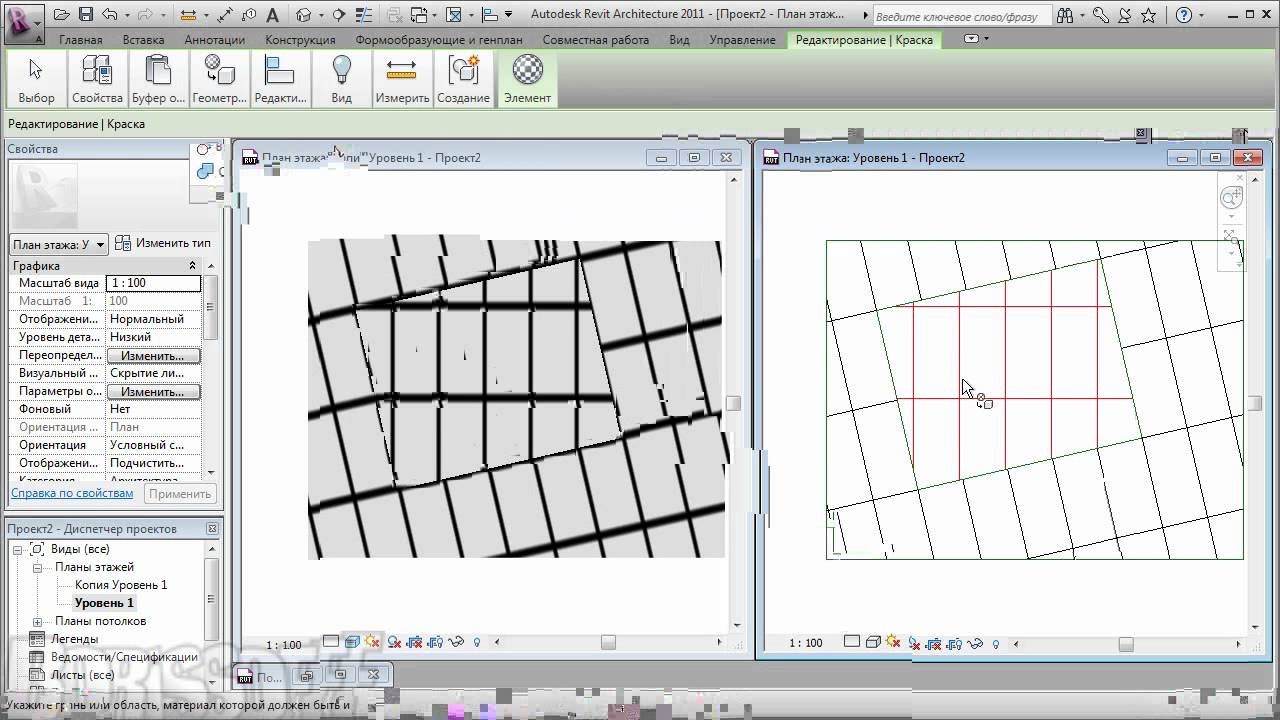Screen dimensions: 1280x720
Task: Click the keyword search box in title bar
Action: pos(962,16)
